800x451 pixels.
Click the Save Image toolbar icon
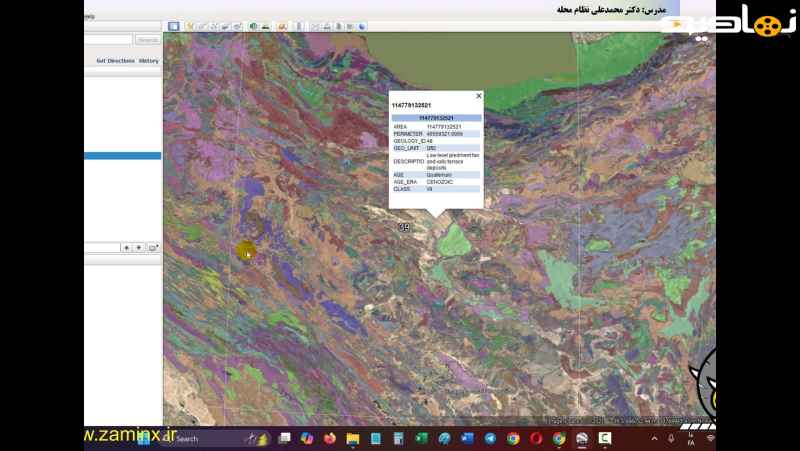[x=338, y=26]
